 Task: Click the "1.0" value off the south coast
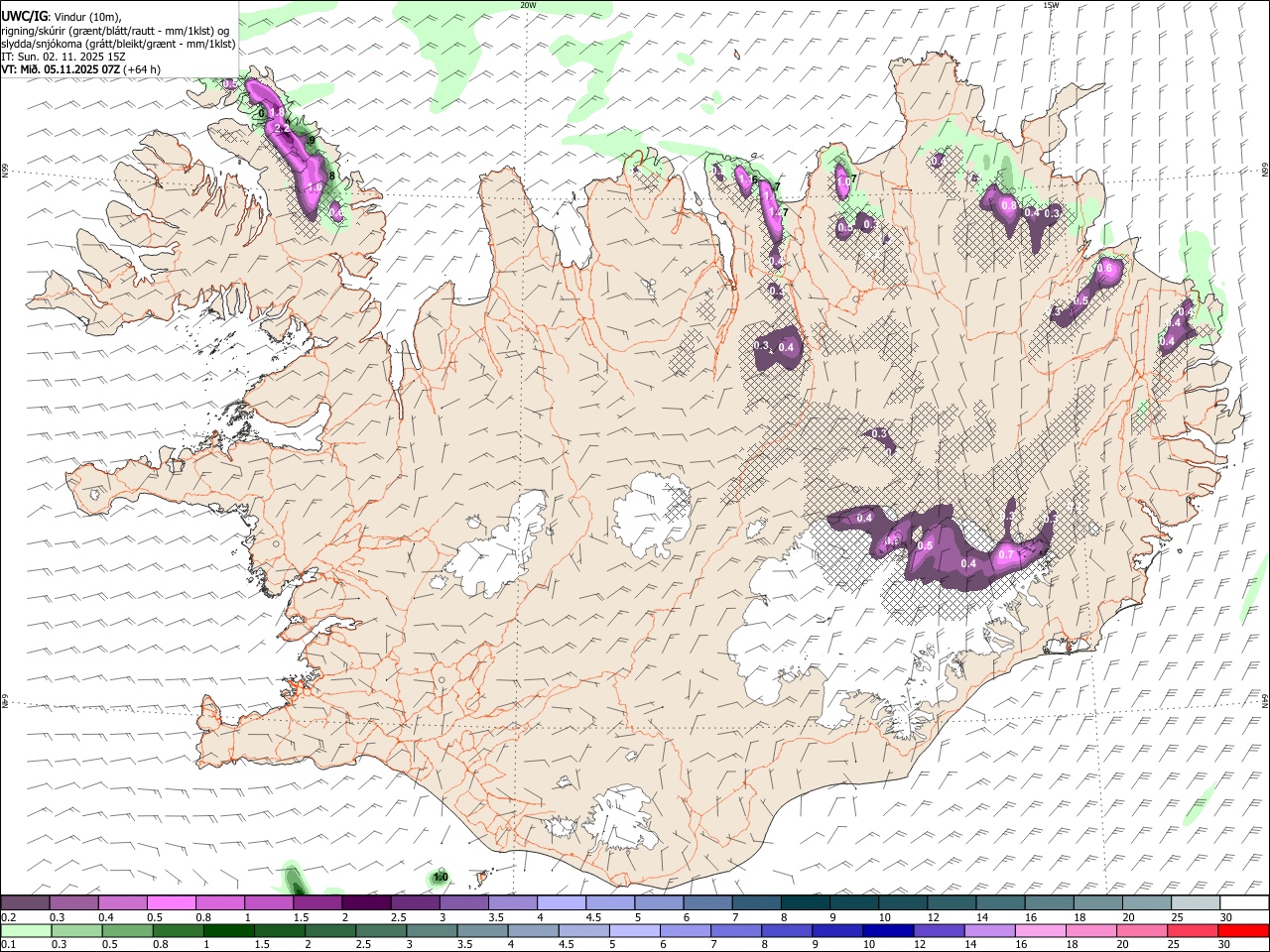pyautogui.click(x=441, y=877)
